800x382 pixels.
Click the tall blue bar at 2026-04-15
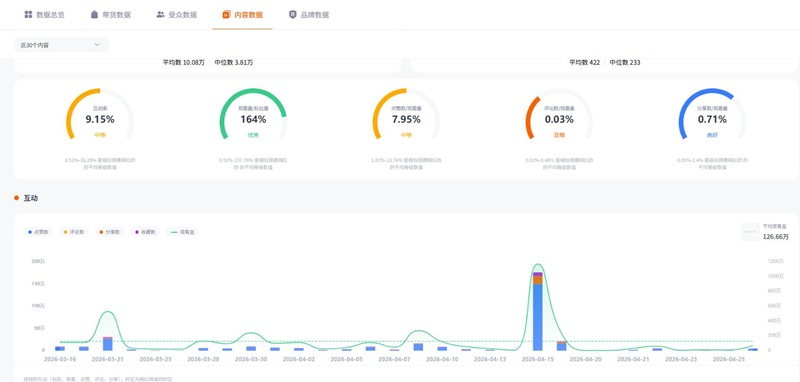pyautogui.click(x=538, y=316)
